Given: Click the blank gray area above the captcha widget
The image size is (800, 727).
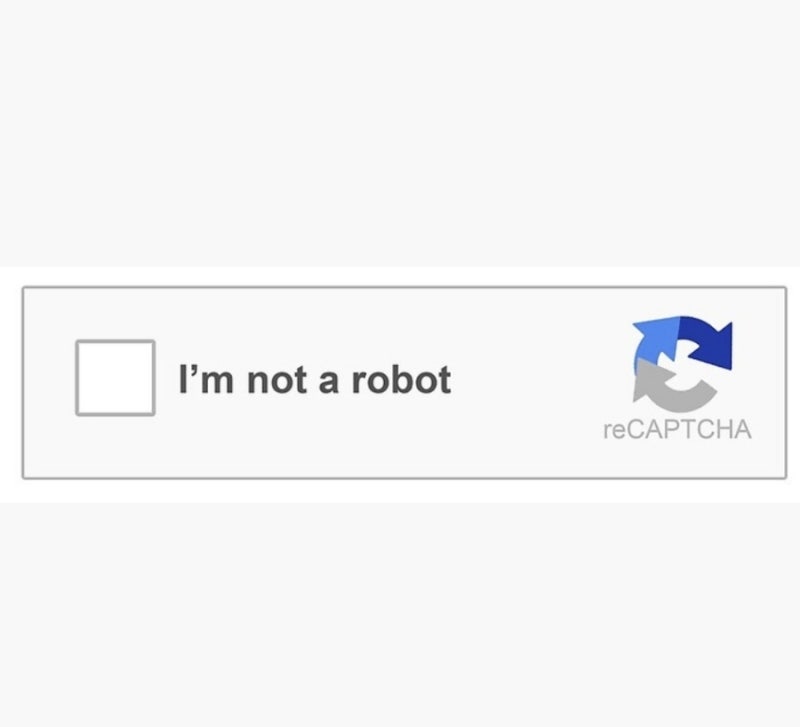Looking at the screenshot, I should click(x=400, y=133).
